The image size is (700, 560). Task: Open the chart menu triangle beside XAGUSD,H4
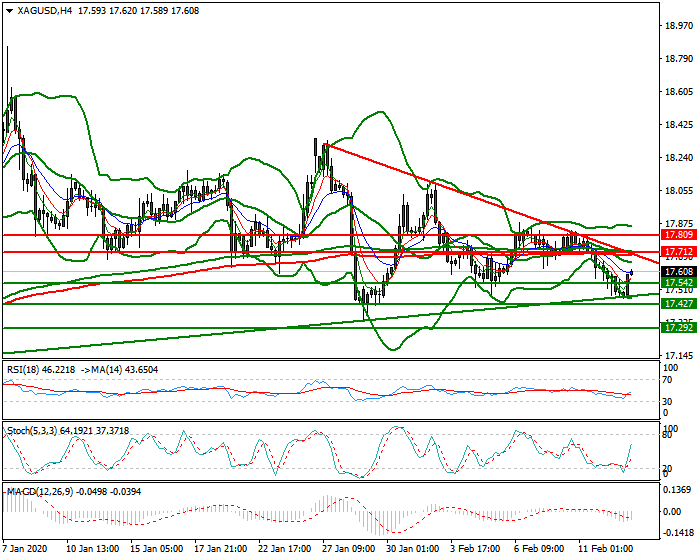click(10, 11)
